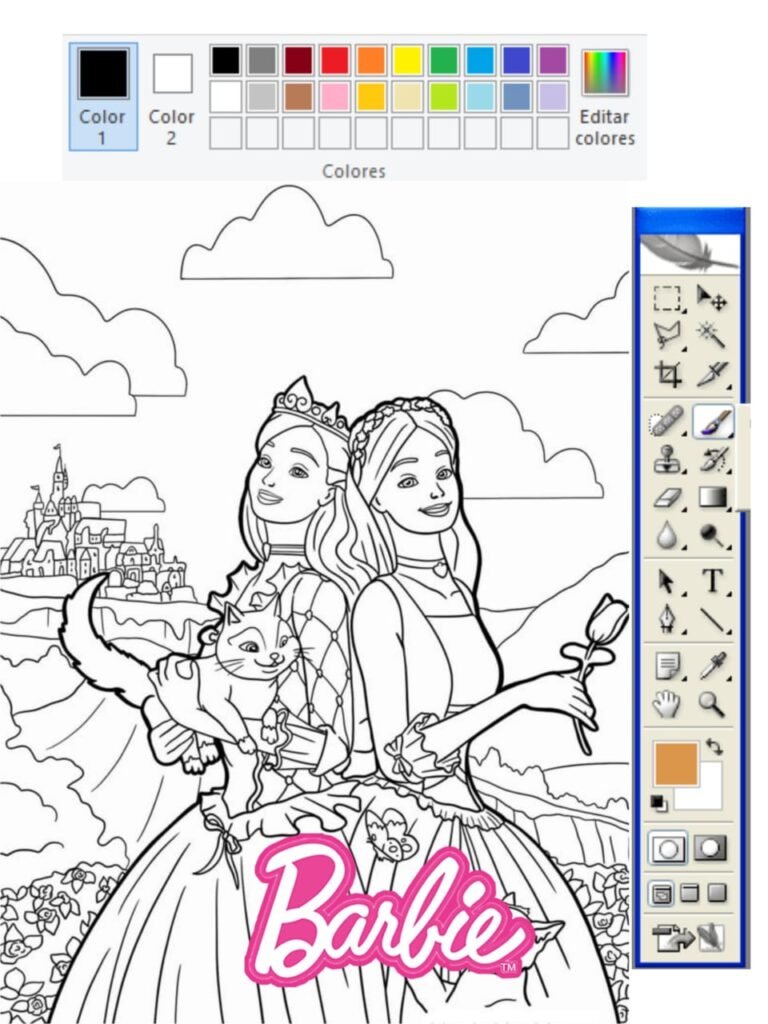768x1024 pixels.
Task: Reset to default black and white colors
Action: tap(659, 803)
